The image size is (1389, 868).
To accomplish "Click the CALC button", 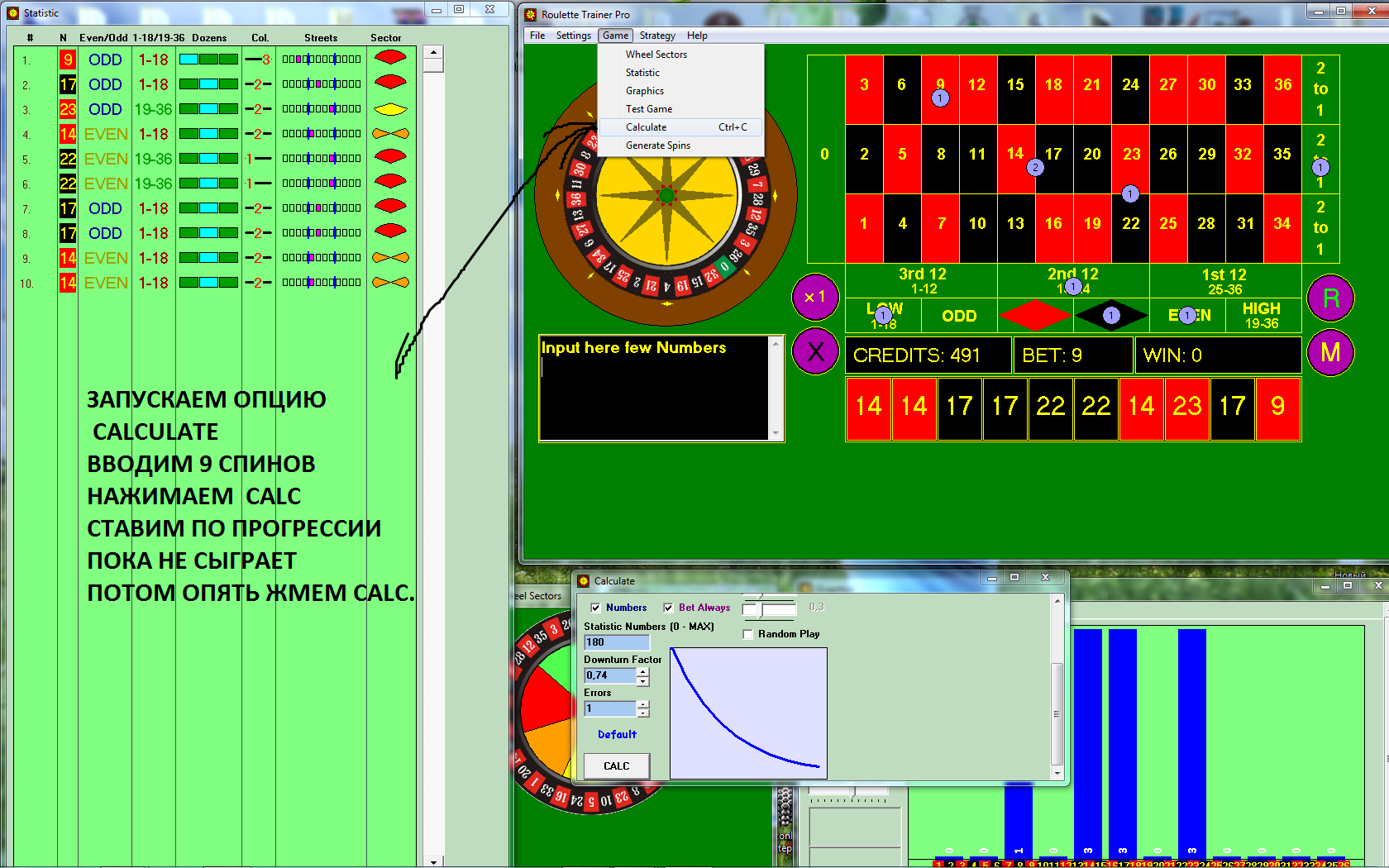I will (616, 766).
